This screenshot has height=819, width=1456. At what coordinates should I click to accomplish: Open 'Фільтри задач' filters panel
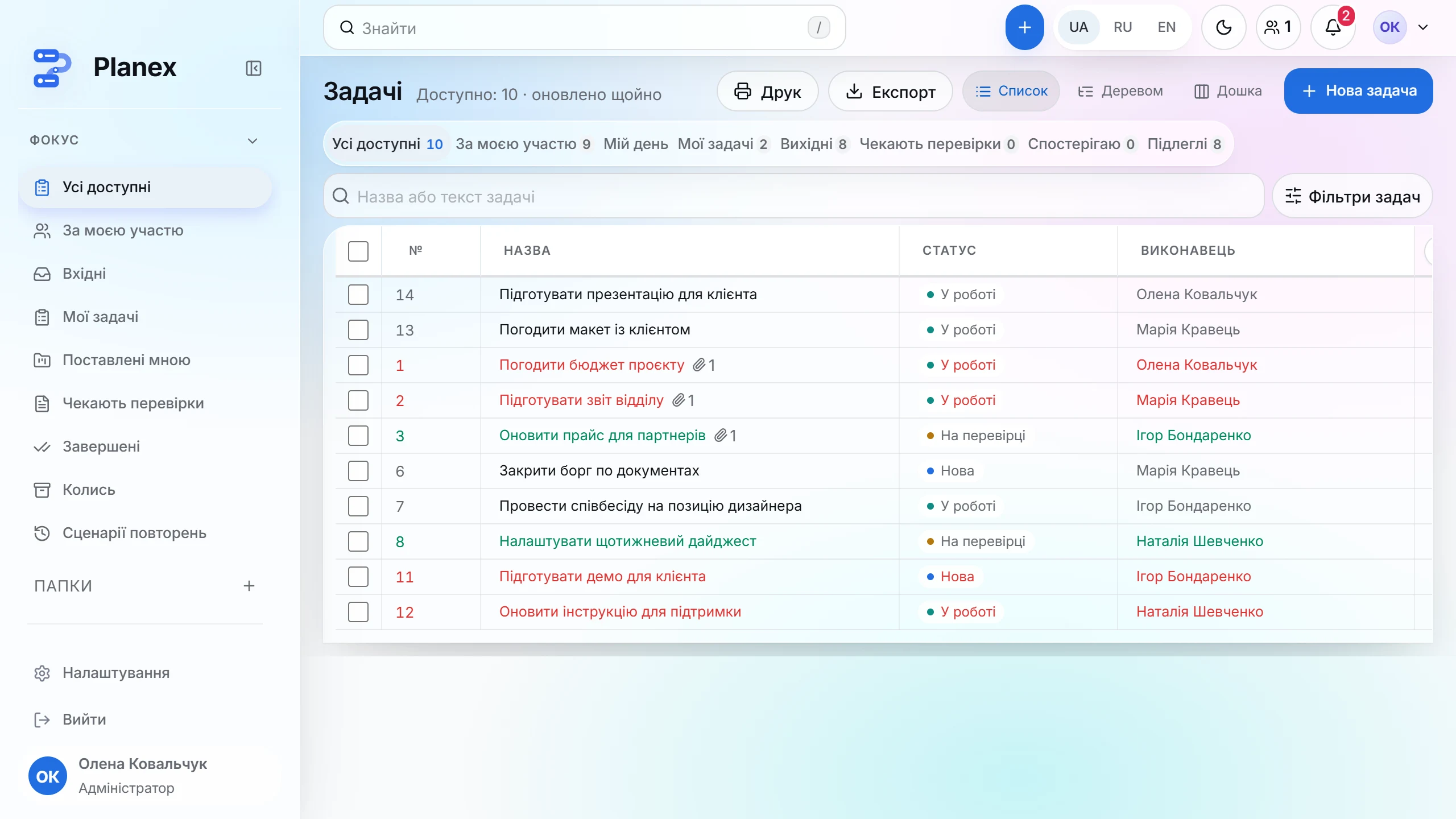[x=1352, y=196]
